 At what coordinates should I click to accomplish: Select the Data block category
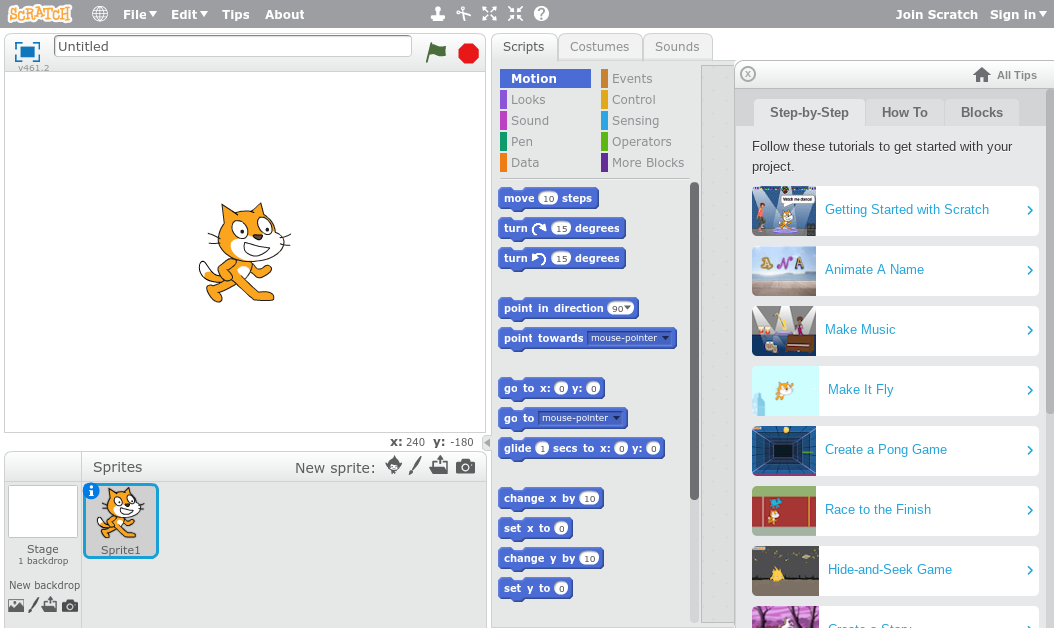[545, 162]
